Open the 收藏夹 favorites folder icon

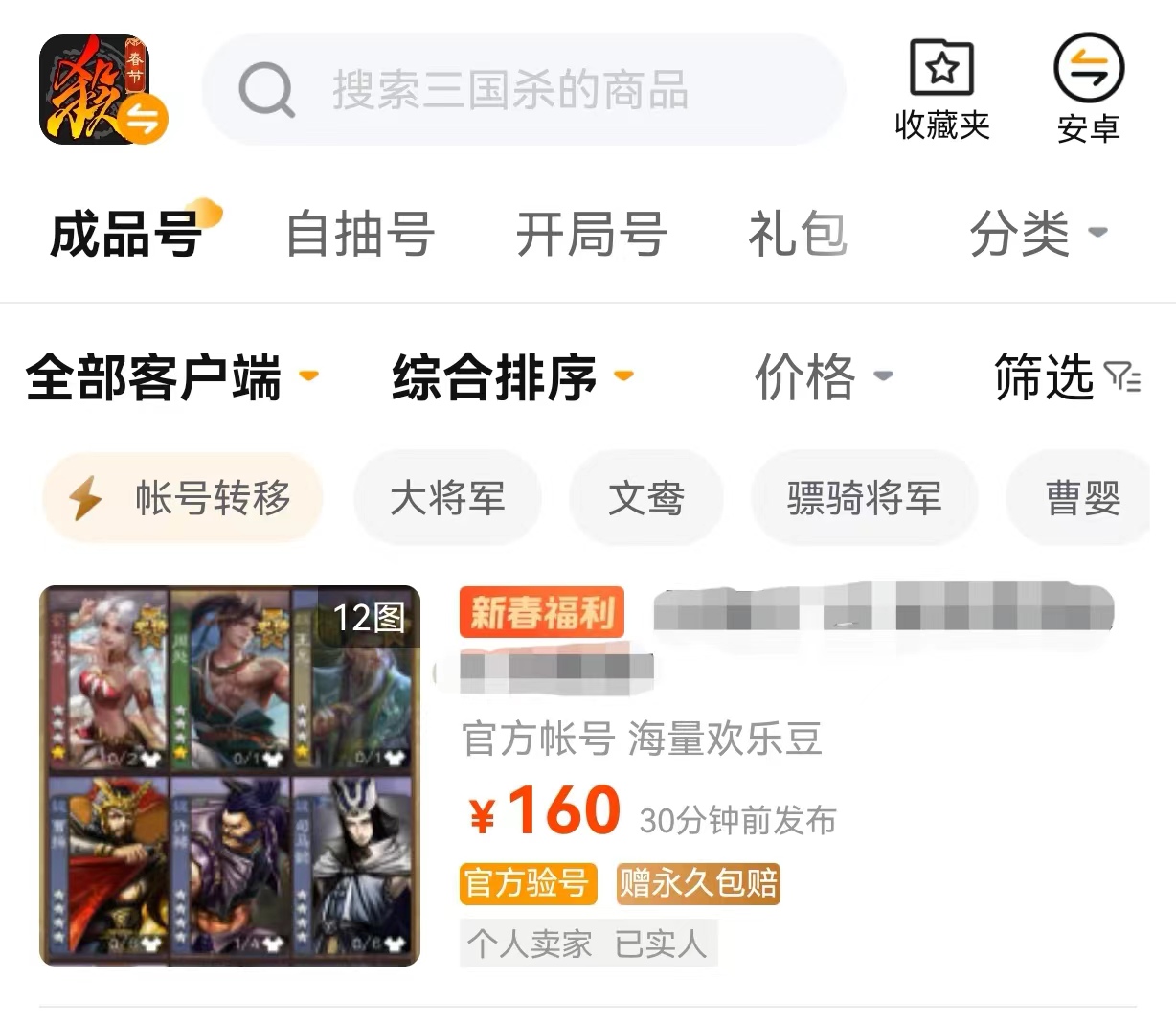(941, 68)
